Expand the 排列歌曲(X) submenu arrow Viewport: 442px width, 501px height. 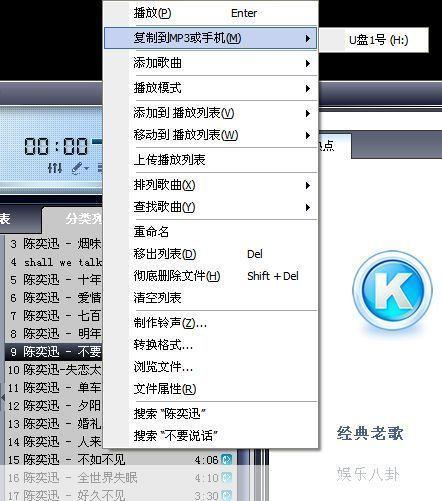[x=308, y=185]
